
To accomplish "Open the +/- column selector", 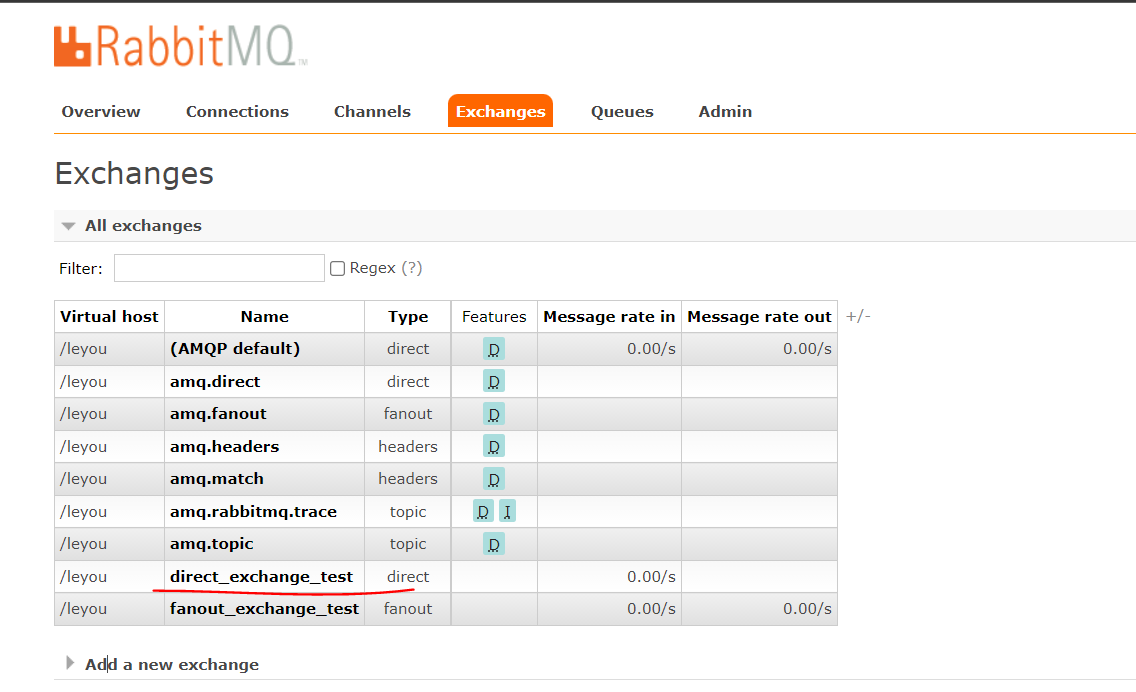I will pyautogui.click(x=858, y=316).
